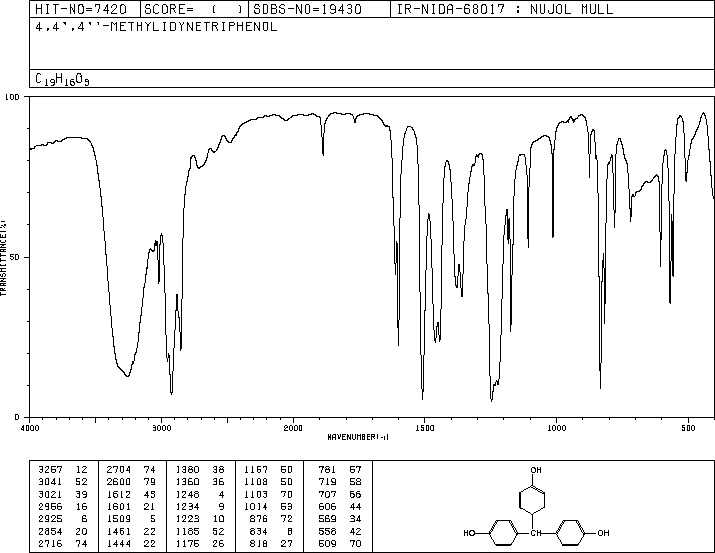The width and height of the screenshot is (715, 553).
Task: Select the C19H16O3 molecular formula
Action: pos(62,79)
